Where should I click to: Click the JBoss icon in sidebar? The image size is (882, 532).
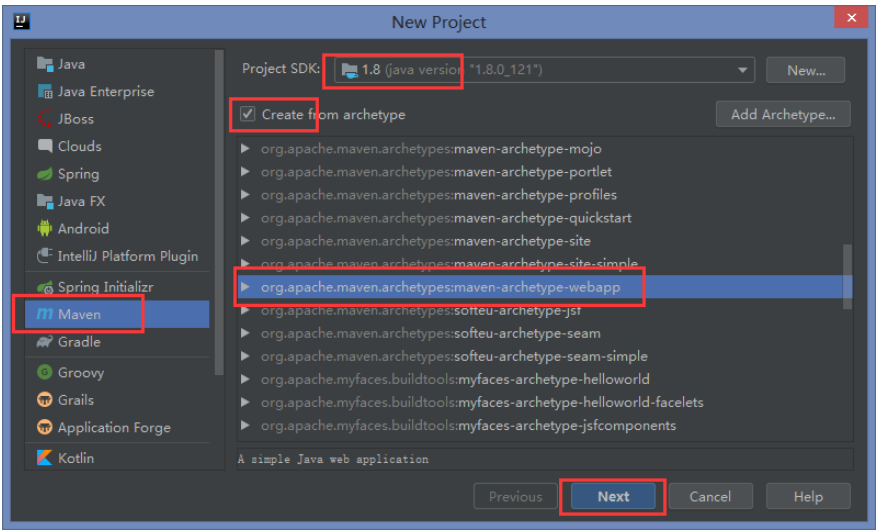click(x=44, y=119)
